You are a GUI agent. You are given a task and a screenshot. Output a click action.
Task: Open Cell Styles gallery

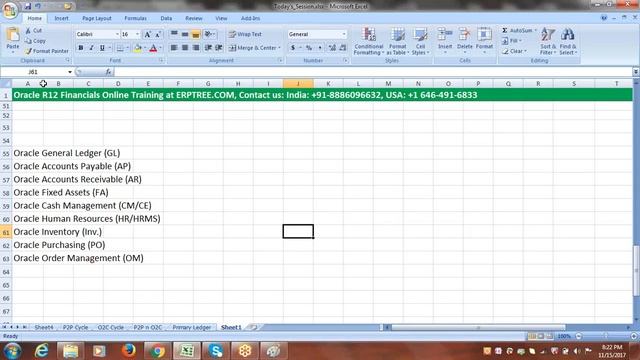[x=420, y=41]
